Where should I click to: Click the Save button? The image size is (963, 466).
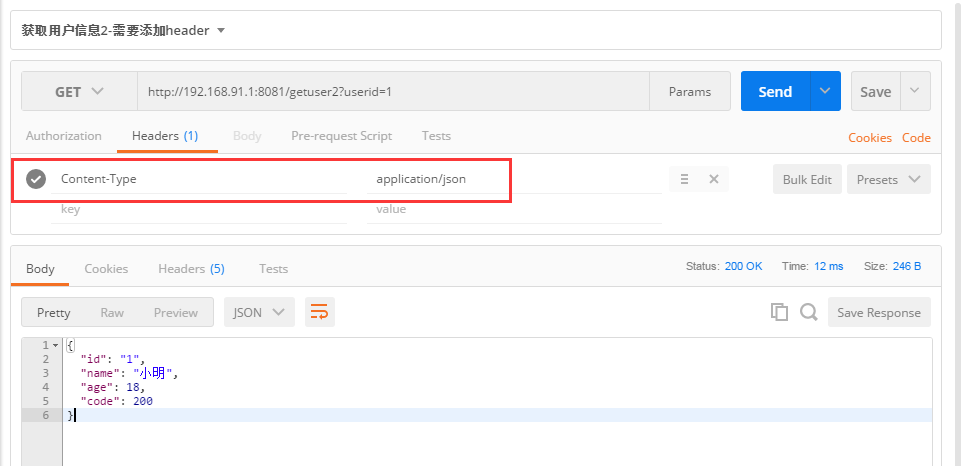(x=876, y=91)
